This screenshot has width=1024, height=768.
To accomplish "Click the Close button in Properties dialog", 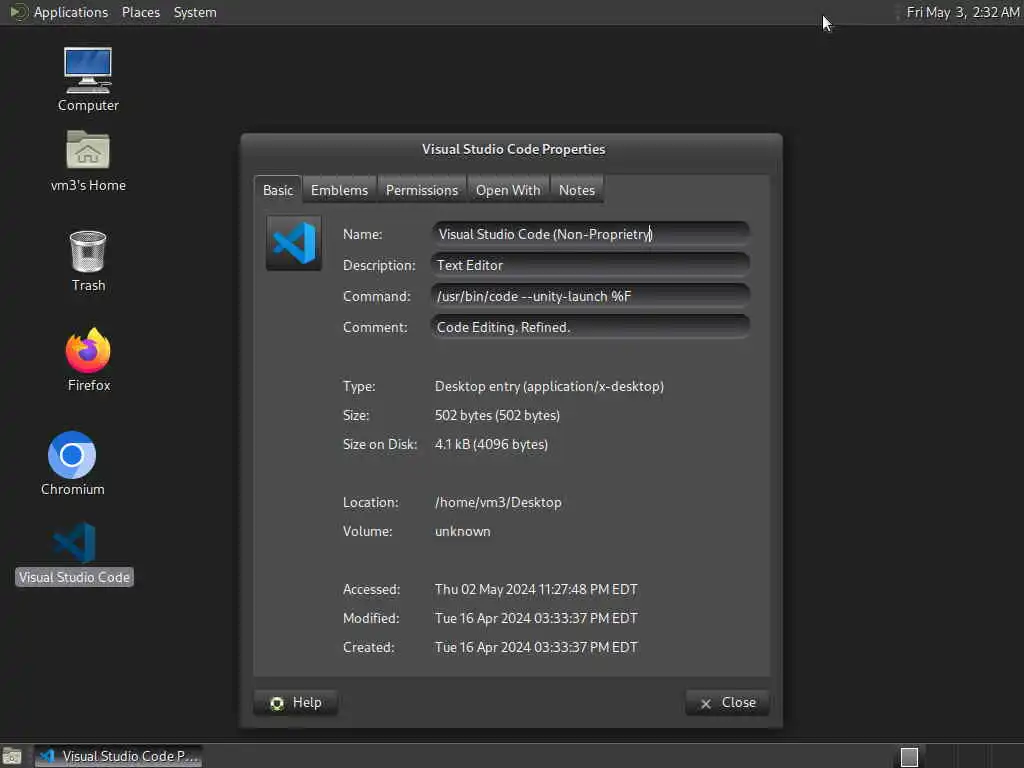I will pyautogui.click(x=728, y=703).
